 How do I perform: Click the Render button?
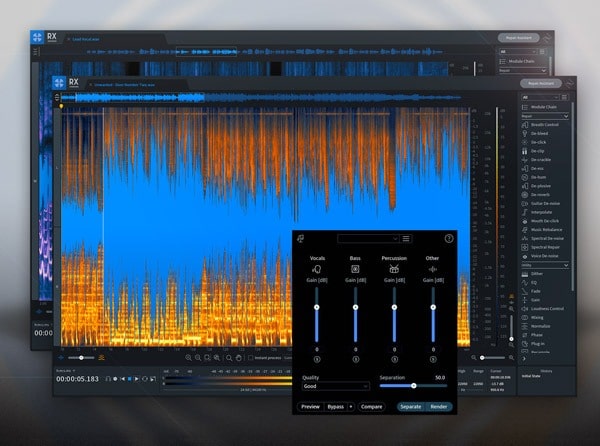(439, 407)
